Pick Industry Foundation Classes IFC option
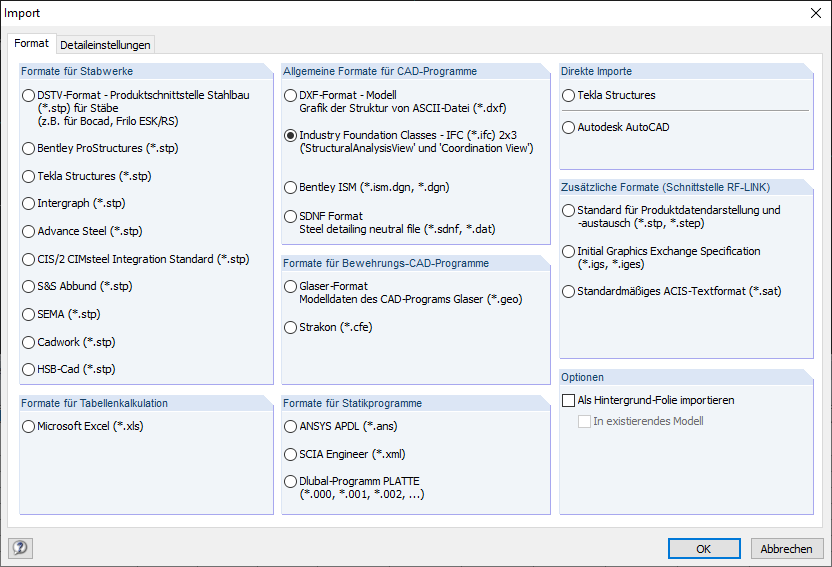Viewport: 832px width, 567px height. click(x=290, y=135)
